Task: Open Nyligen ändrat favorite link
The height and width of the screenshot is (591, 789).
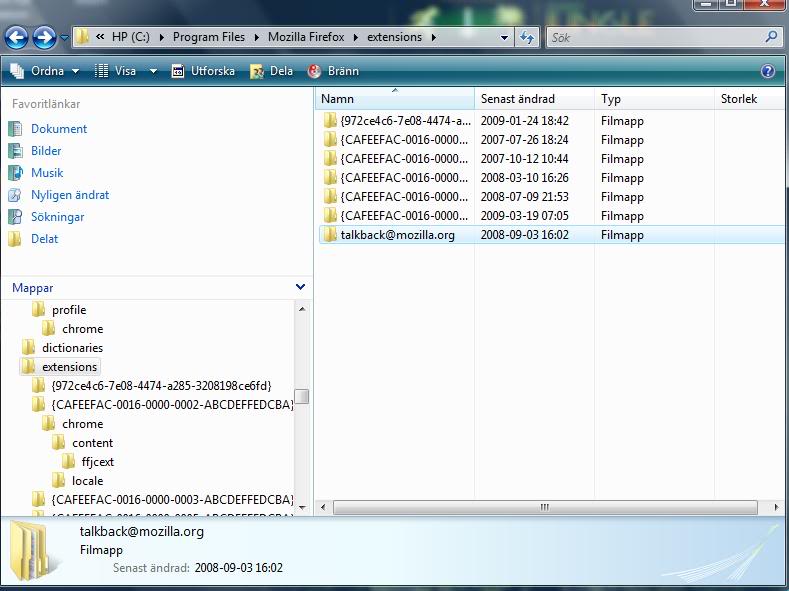Action: 70,195
